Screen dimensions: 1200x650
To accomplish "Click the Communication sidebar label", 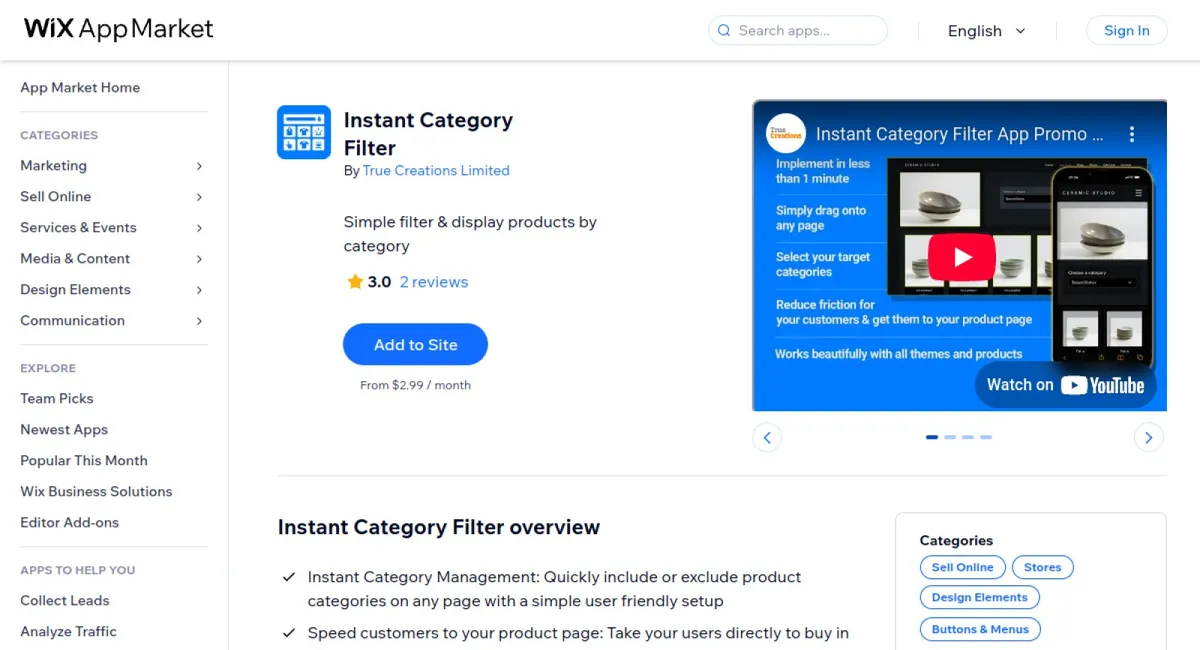I will tap(72, 321).
